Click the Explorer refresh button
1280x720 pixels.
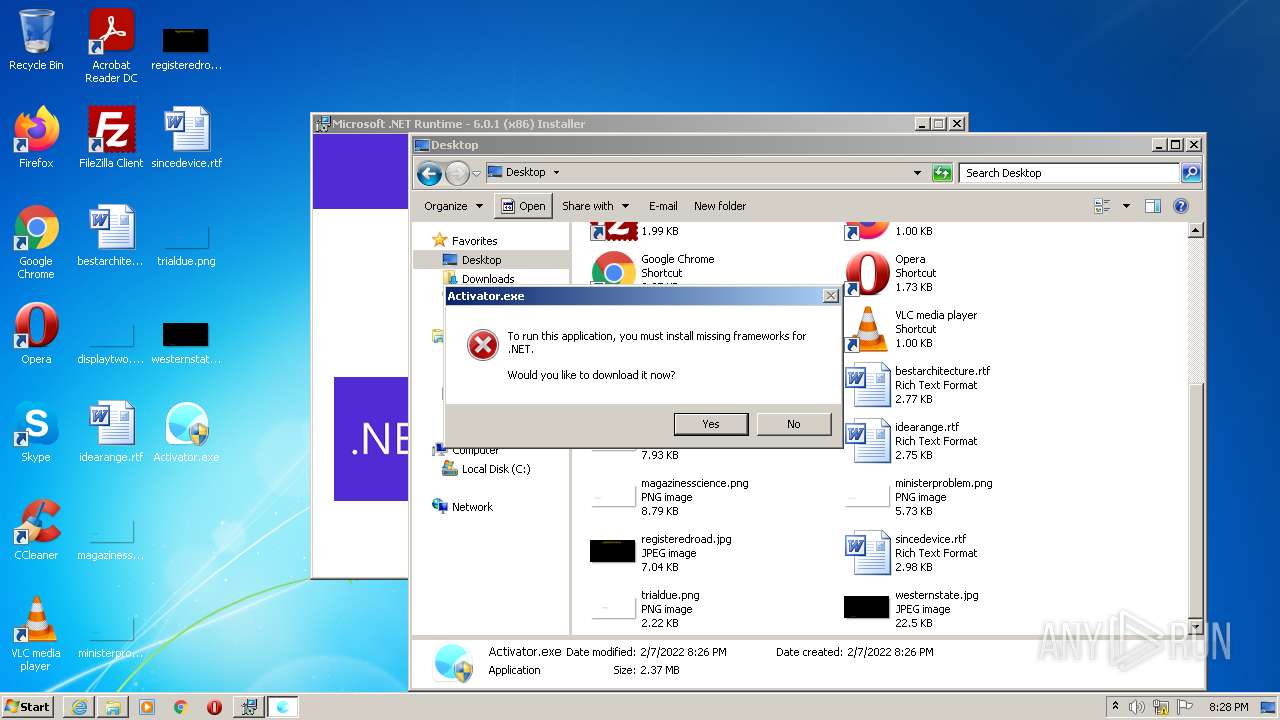942,173
